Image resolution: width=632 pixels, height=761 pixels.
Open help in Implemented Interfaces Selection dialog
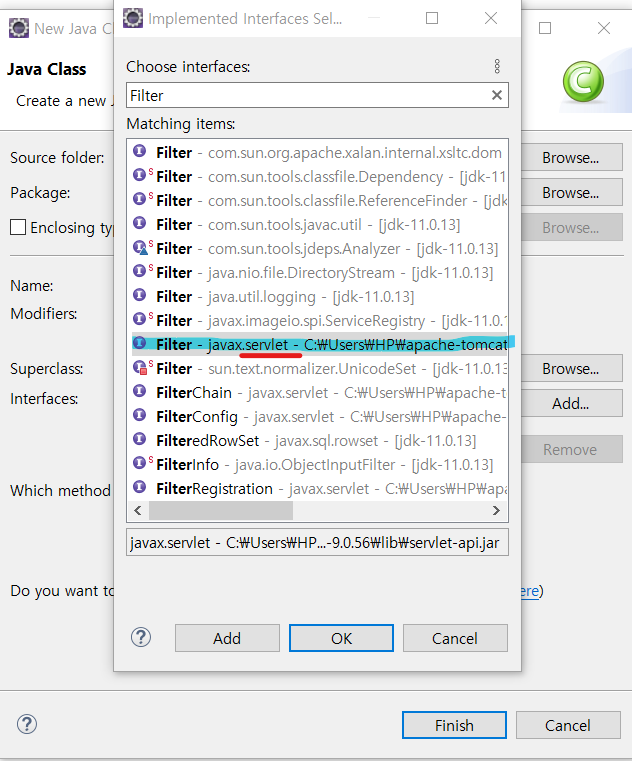tap(141, 637)
